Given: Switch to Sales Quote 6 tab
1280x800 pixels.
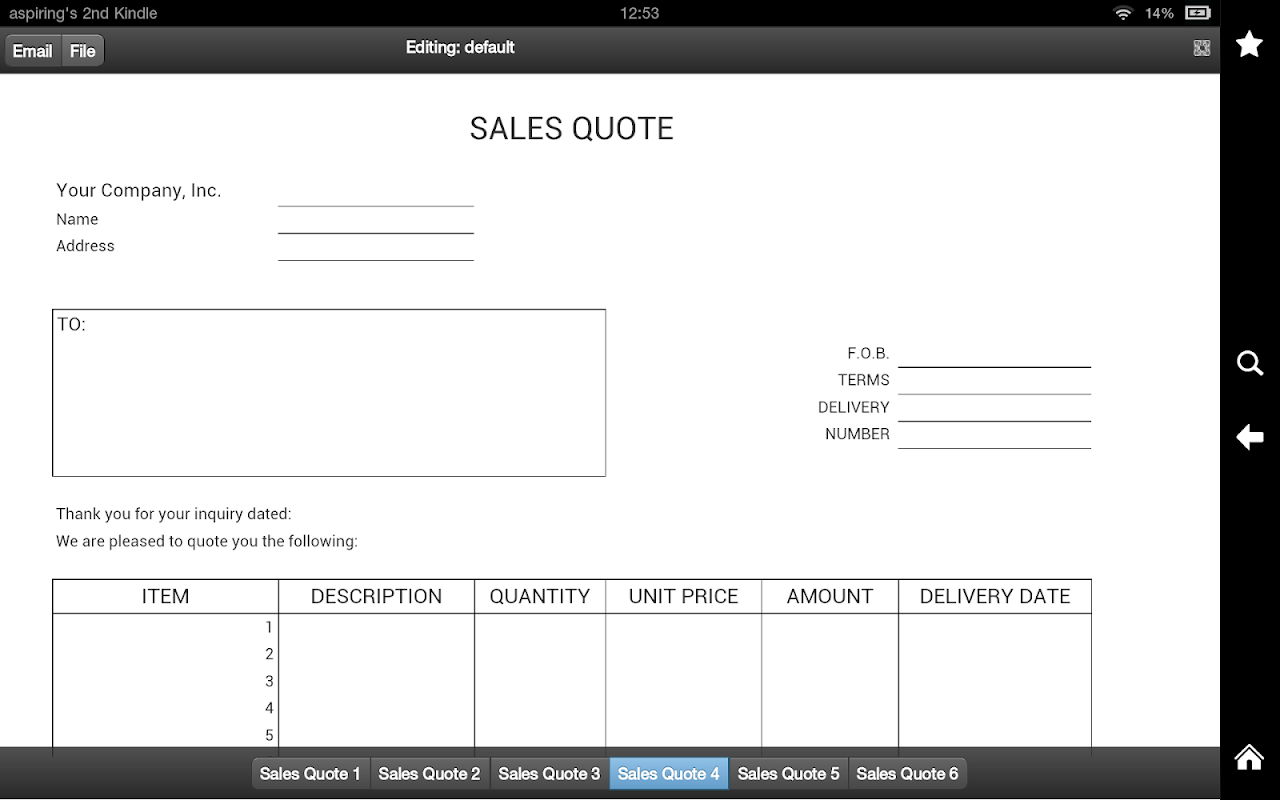Looking at the screenshot, I should [x=908, y=773].
